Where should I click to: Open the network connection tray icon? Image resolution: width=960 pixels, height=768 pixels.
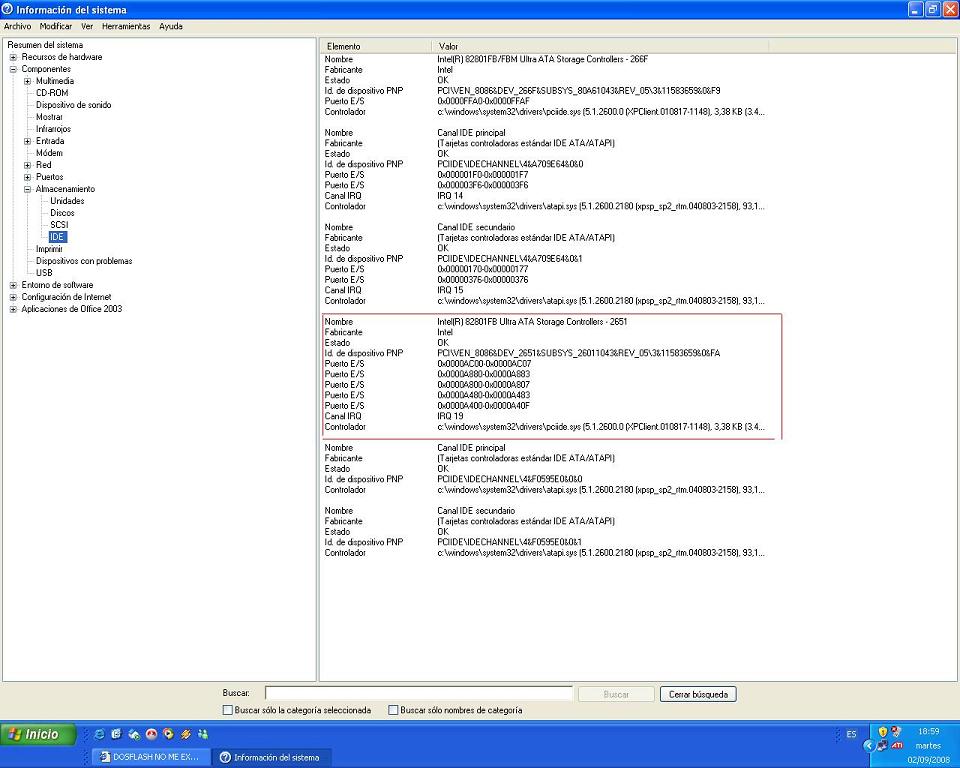coord(882,745)
